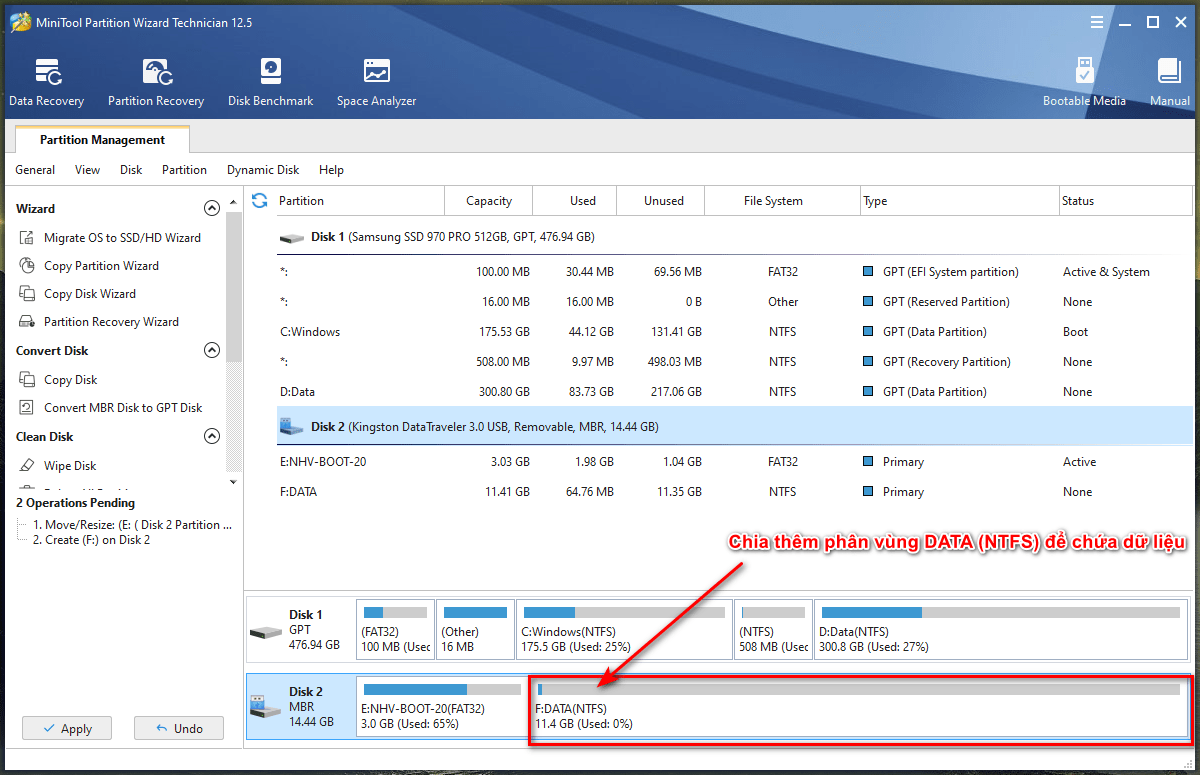Click the Disk 2 USB icon in partition list
The width and height of the screenshot is (1200, 775).
pos(292,427)
